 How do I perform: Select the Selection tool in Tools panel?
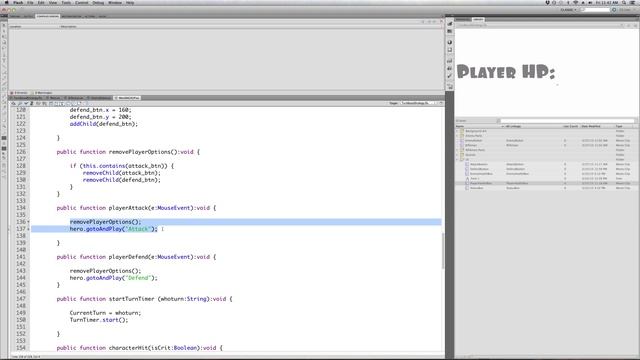(4, 25)
